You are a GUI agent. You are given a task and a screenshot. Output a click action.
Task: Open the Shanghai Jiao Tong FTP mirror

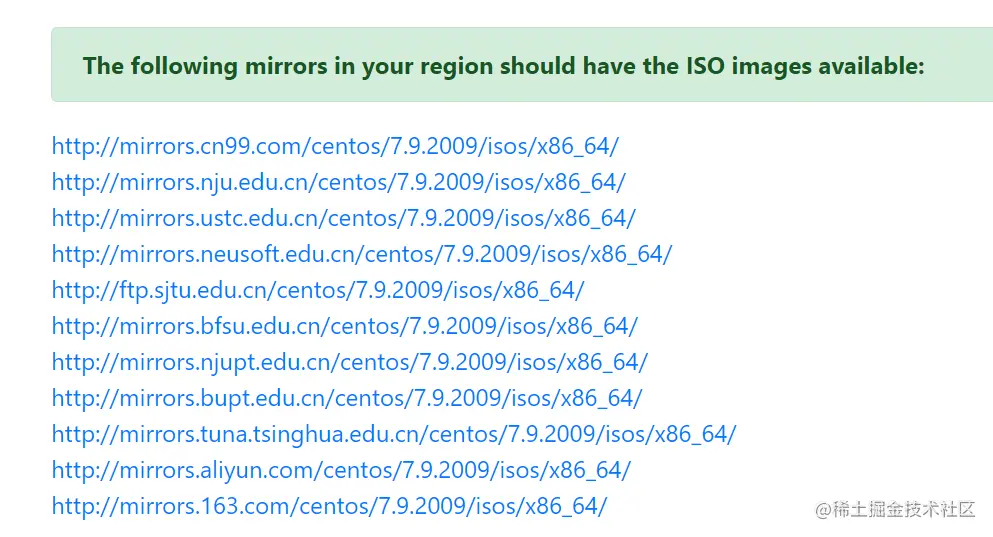pos(318,290)
